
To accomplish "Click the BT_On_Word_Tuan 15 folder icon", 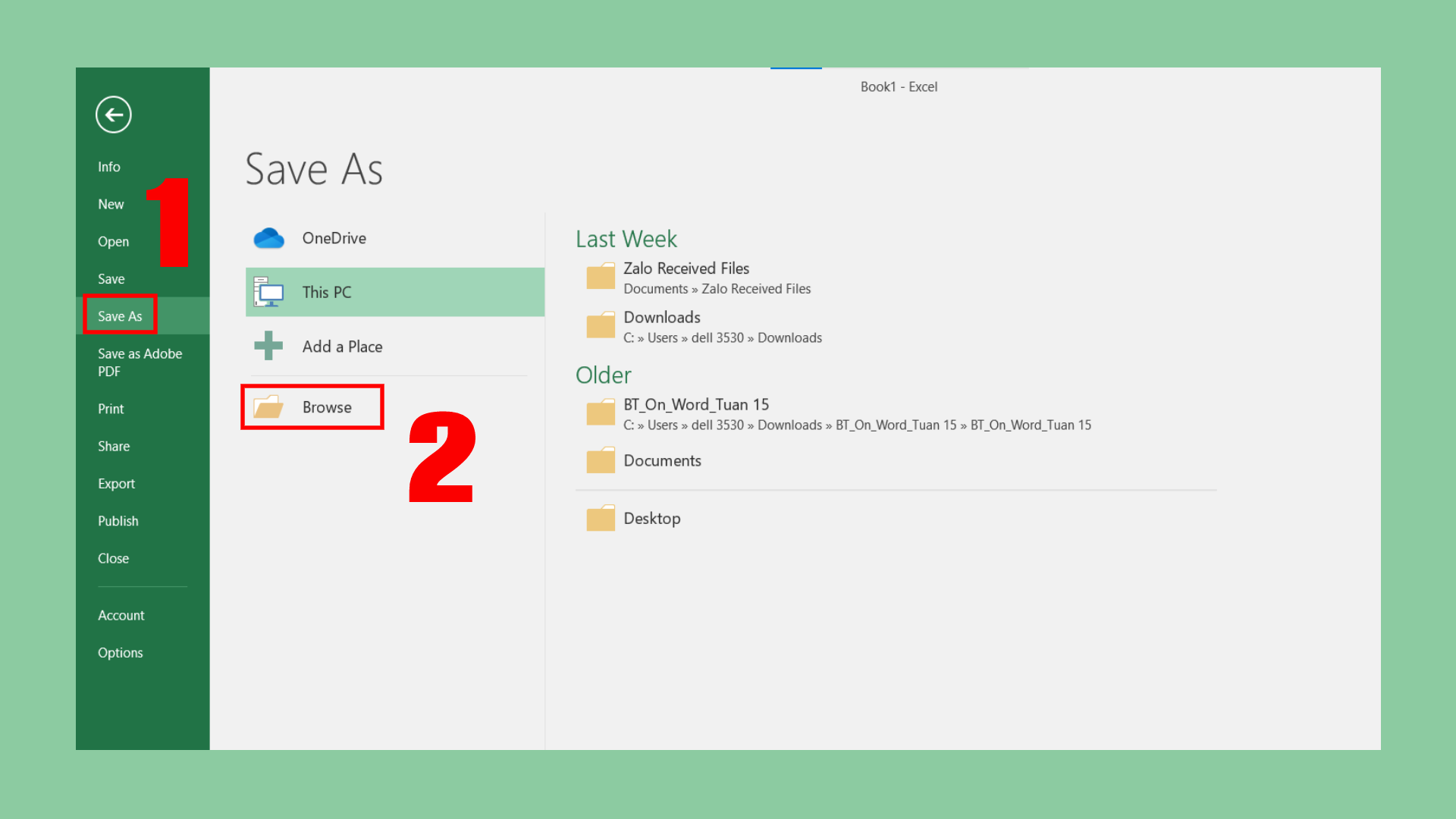I will click(x=601, y=413).
